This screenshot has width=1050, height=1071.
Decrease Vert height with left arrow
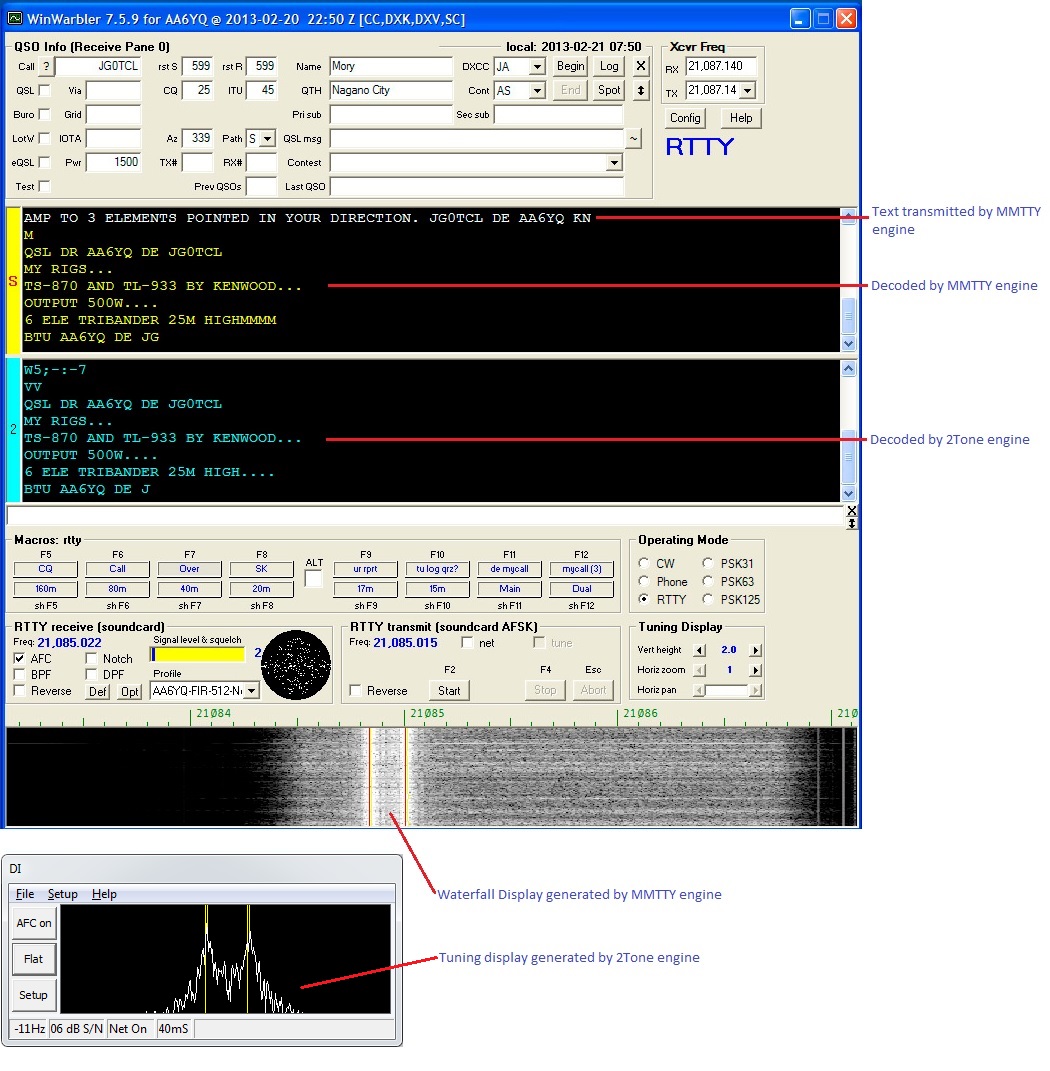pos(699,650)
